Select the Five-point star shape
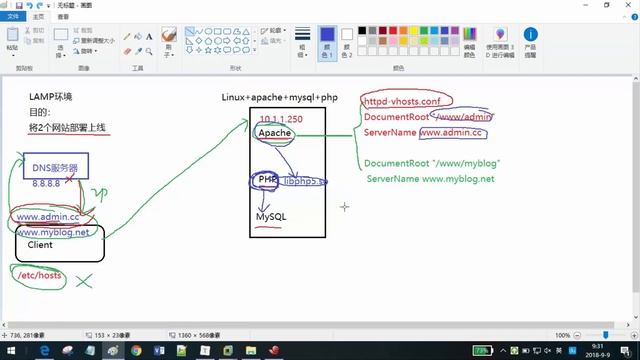The height and width of the screenshot is (360, 640). (208, 50)
